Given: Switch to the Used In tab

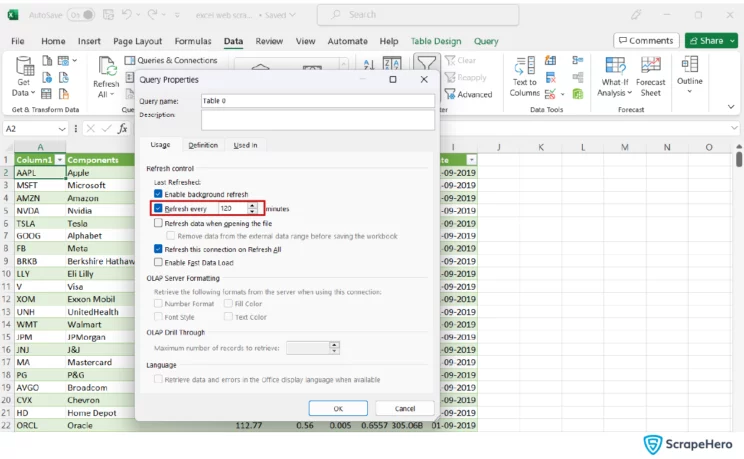Looking at the screenshot, I should click(245, 145).
